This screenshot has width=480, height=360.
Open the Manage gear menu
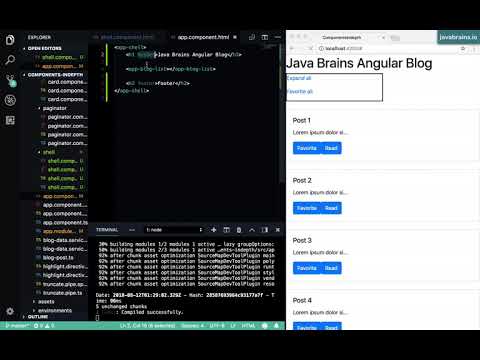[10, 311]
